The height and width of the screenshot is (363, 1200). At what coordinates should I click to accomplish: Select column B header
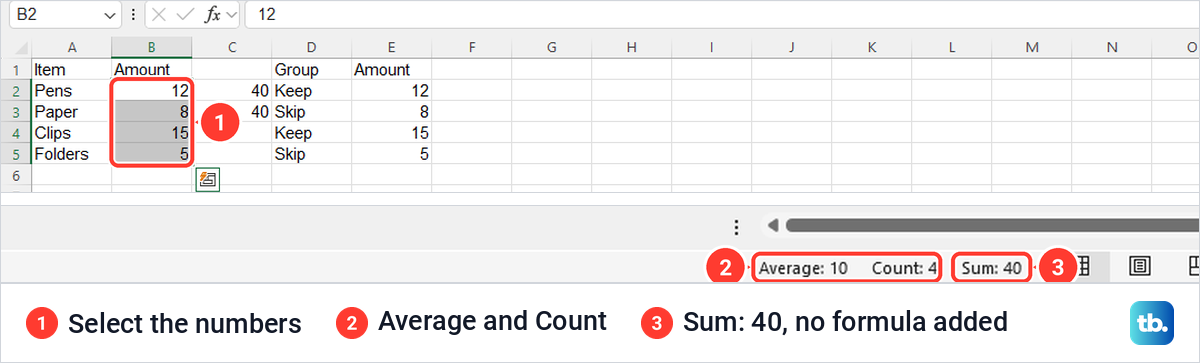151,48
